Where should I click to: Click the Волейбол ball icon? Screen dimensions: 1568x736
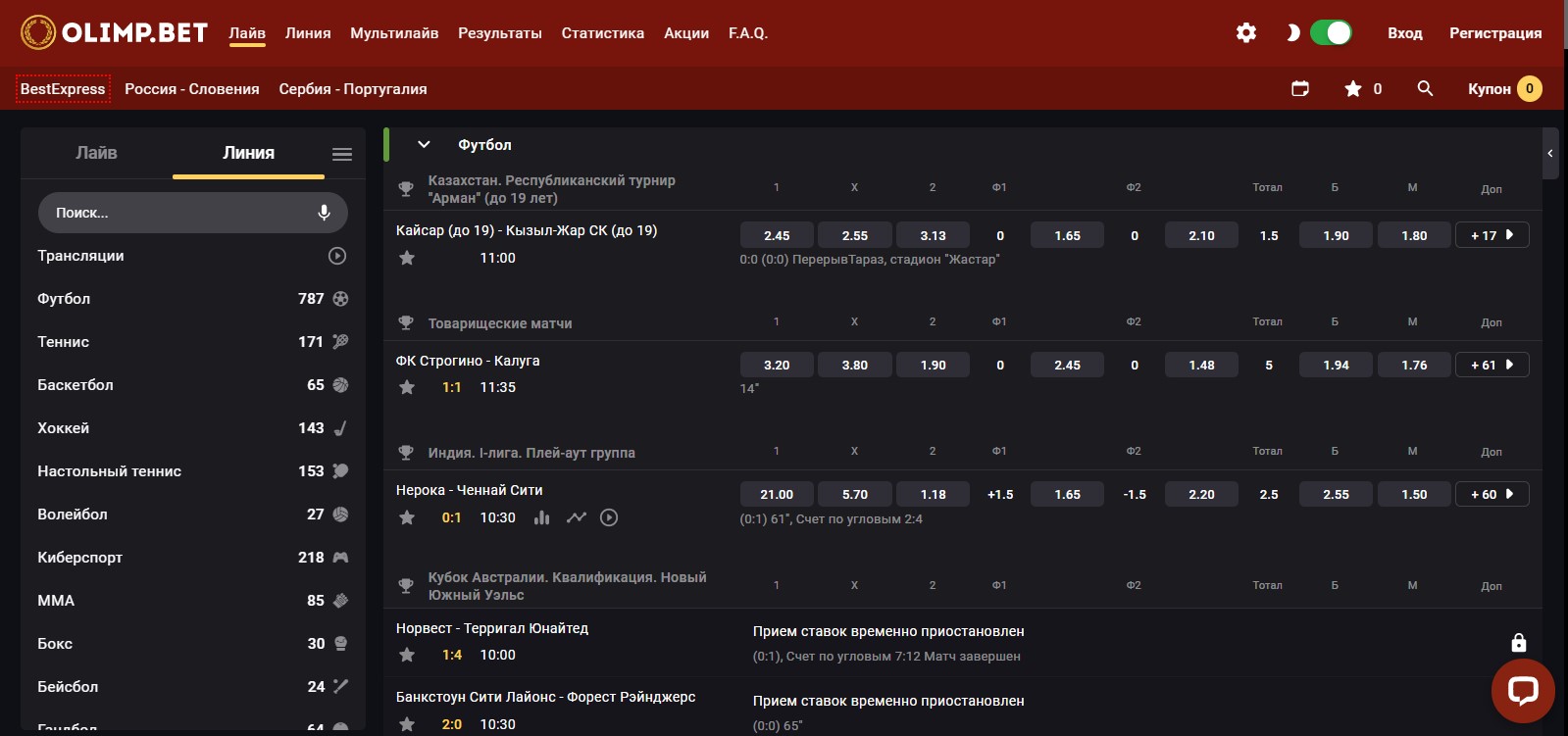coord(340,515)
